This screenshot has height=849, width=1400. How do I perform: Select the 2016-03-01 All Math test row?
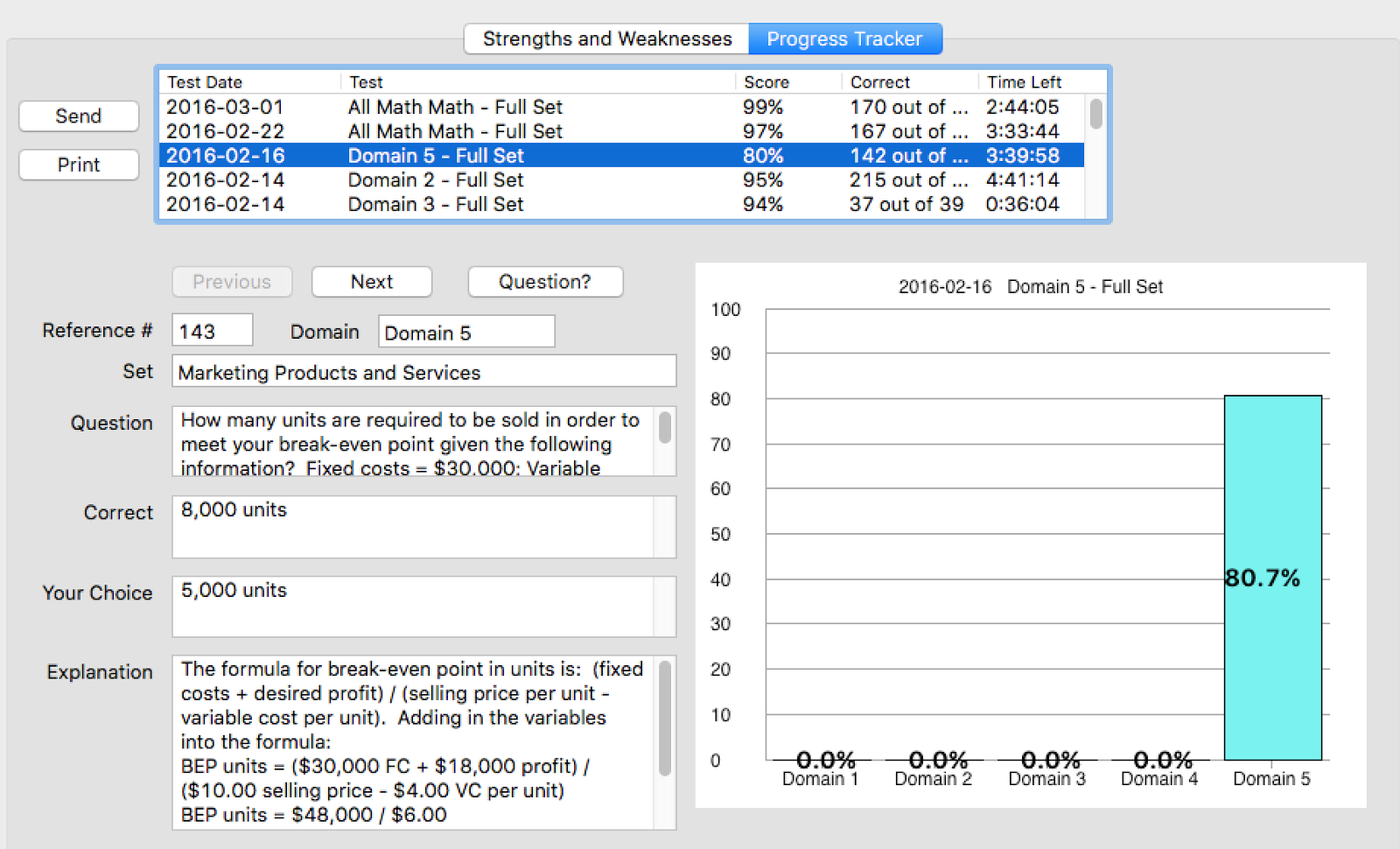(x=525, y=107)
